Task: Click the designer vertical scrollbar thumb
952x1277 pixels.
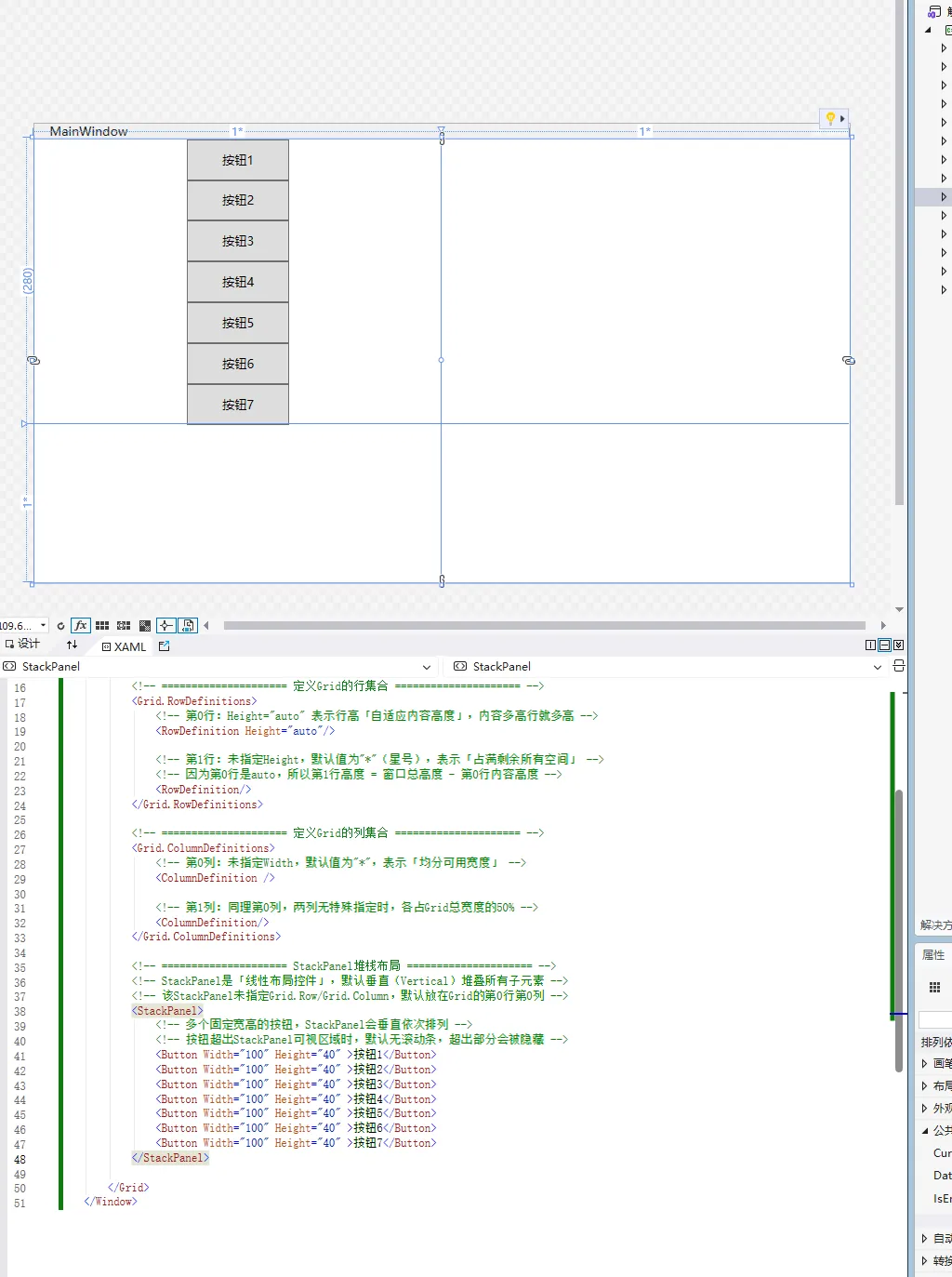Action: point(899,253)
